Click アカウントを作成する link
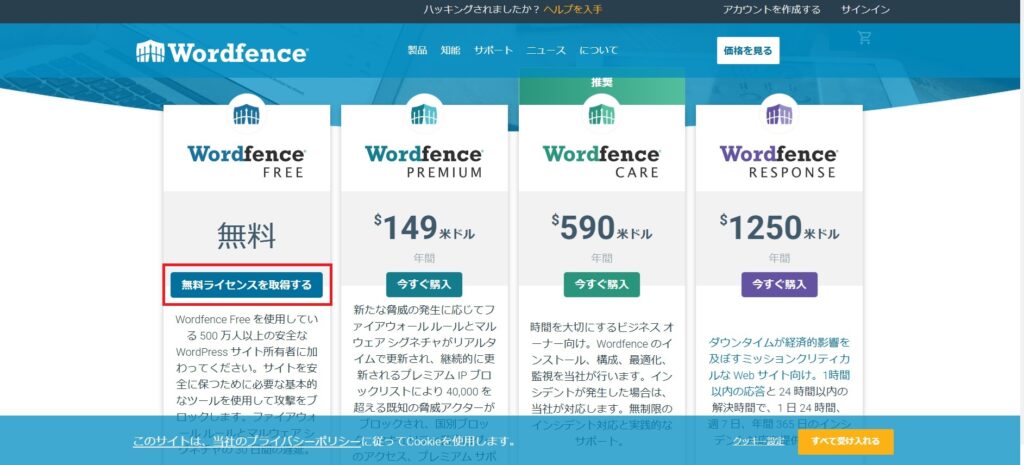The width and height of the screenshot is (1024, 465). click(x=771, y=10)
